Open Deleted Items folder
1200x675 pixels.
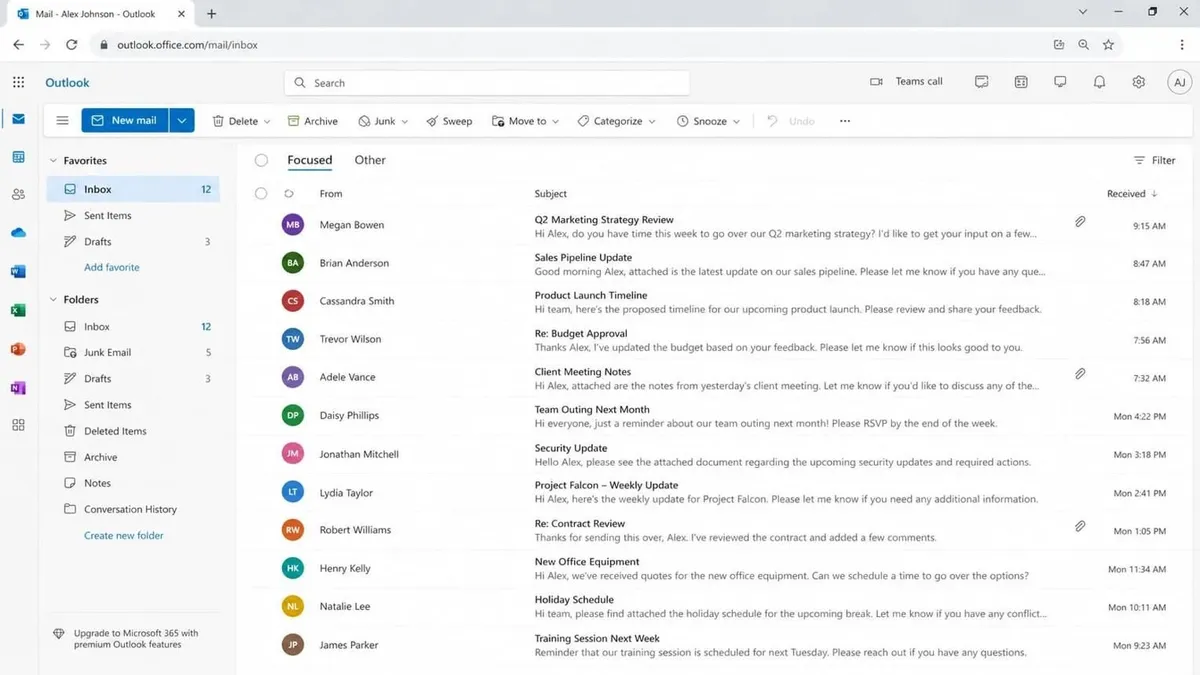(133, 431)
